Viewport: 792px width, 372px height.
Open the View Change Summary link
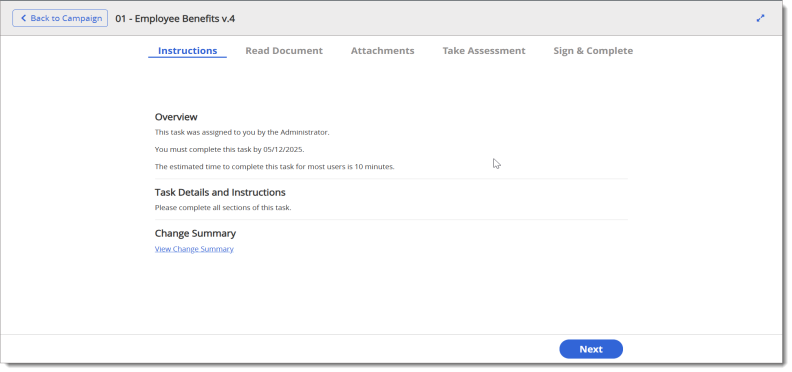coord(194,249)
